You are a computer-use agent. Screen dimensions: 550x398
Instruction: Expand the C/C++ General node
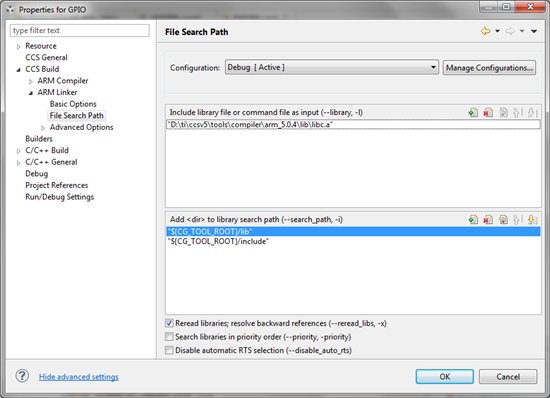19,163
